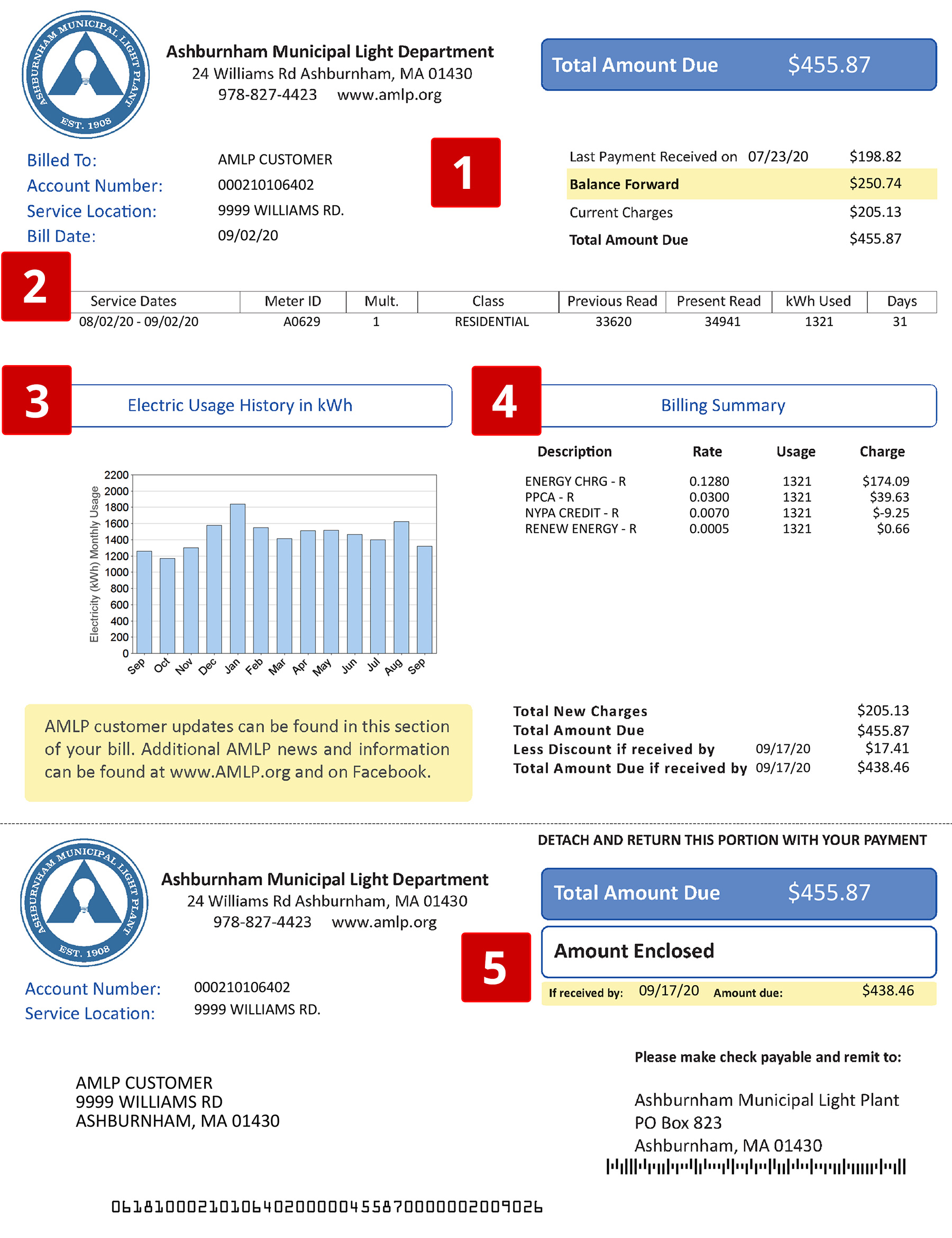Click the Previous Read column header
Screen dimensions: 952x1238
pyautogui.click(x=612, y=301)
